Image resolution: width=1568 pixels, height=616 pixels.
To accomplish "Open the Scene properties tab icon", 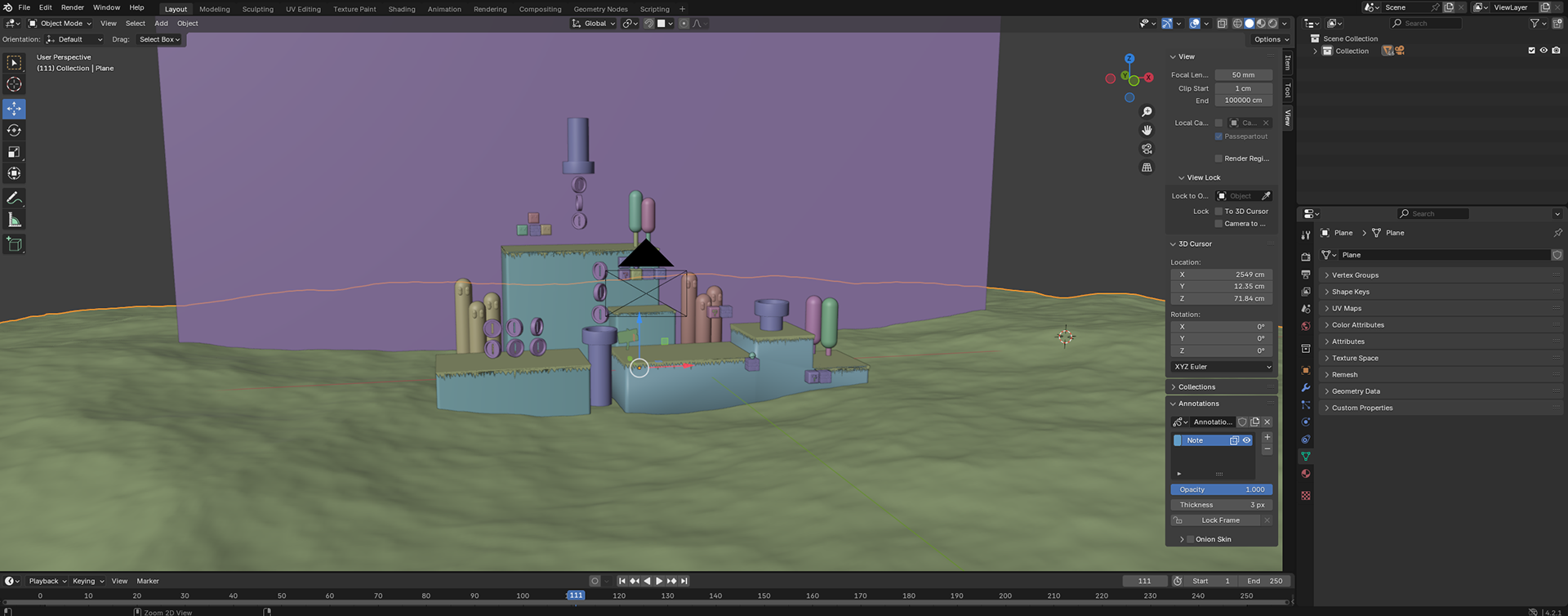I will (1305, 309).
